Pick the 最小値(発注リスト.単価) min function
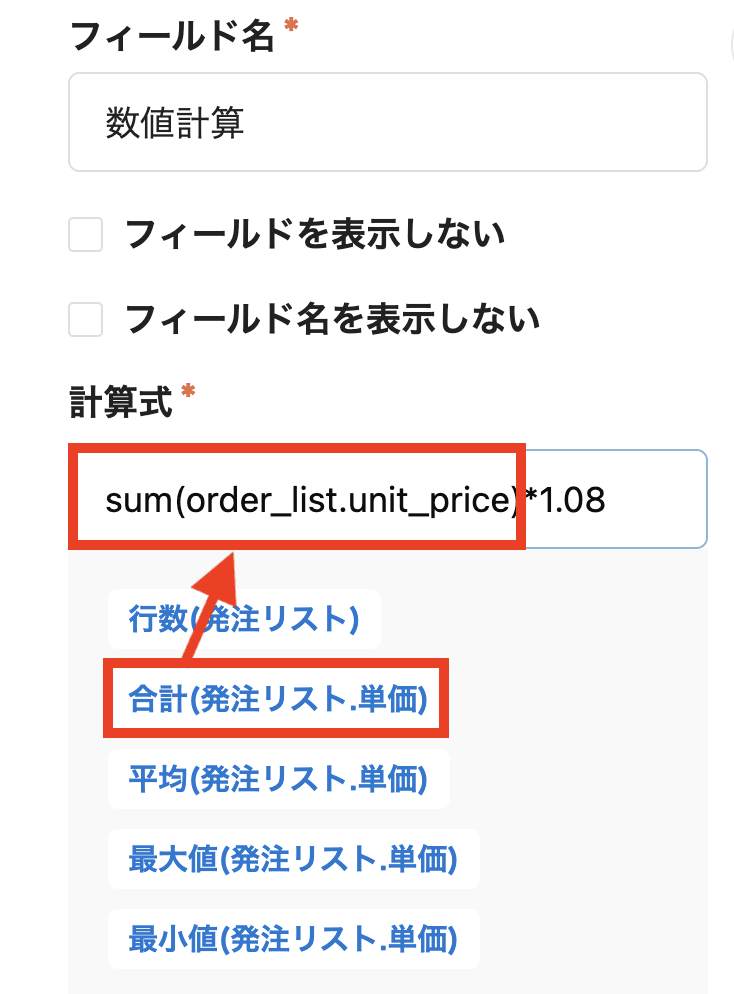The height and width of the screenshot is (994, 734). pos(293,938)
